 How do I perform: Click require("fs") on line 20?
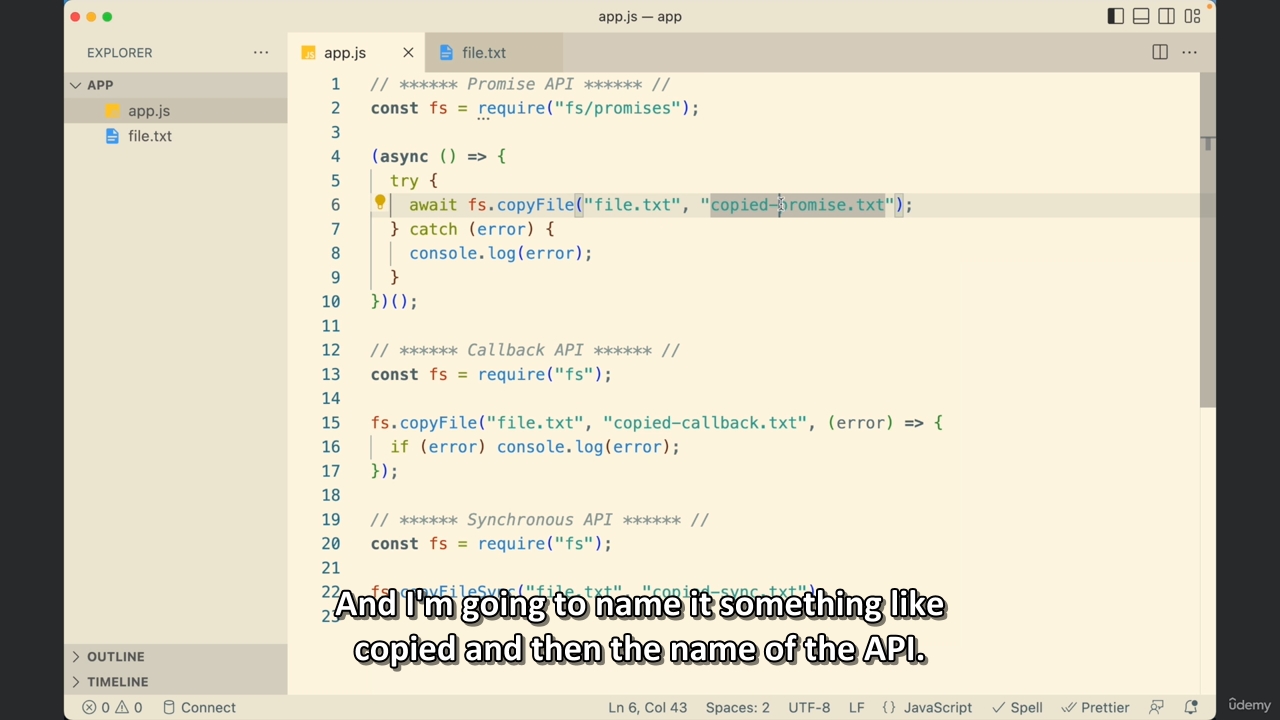coord(540,544)
